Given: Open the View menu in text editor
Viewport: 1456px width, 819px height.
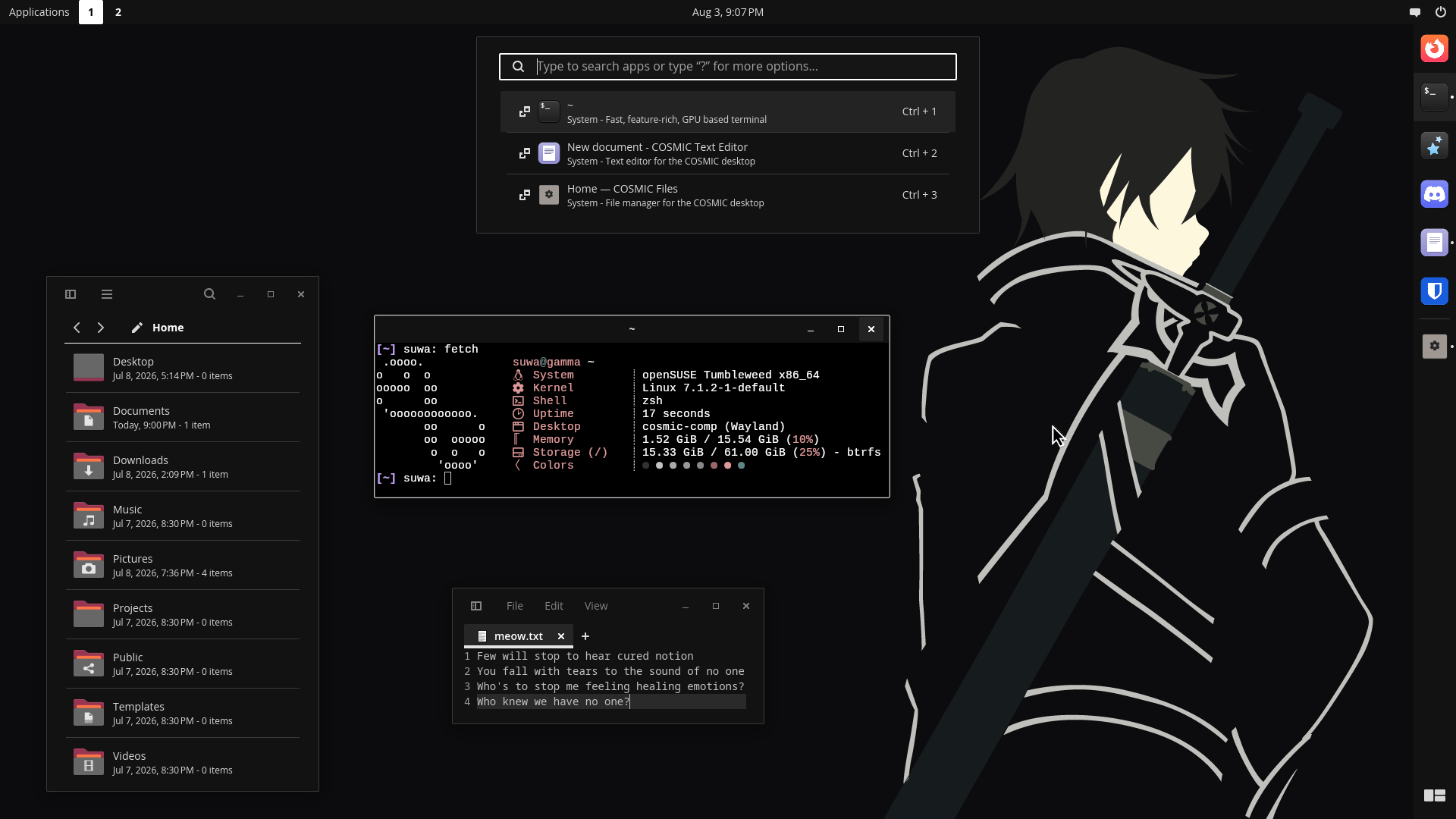Looking at the screenshot, I should [x=596, y=606].
